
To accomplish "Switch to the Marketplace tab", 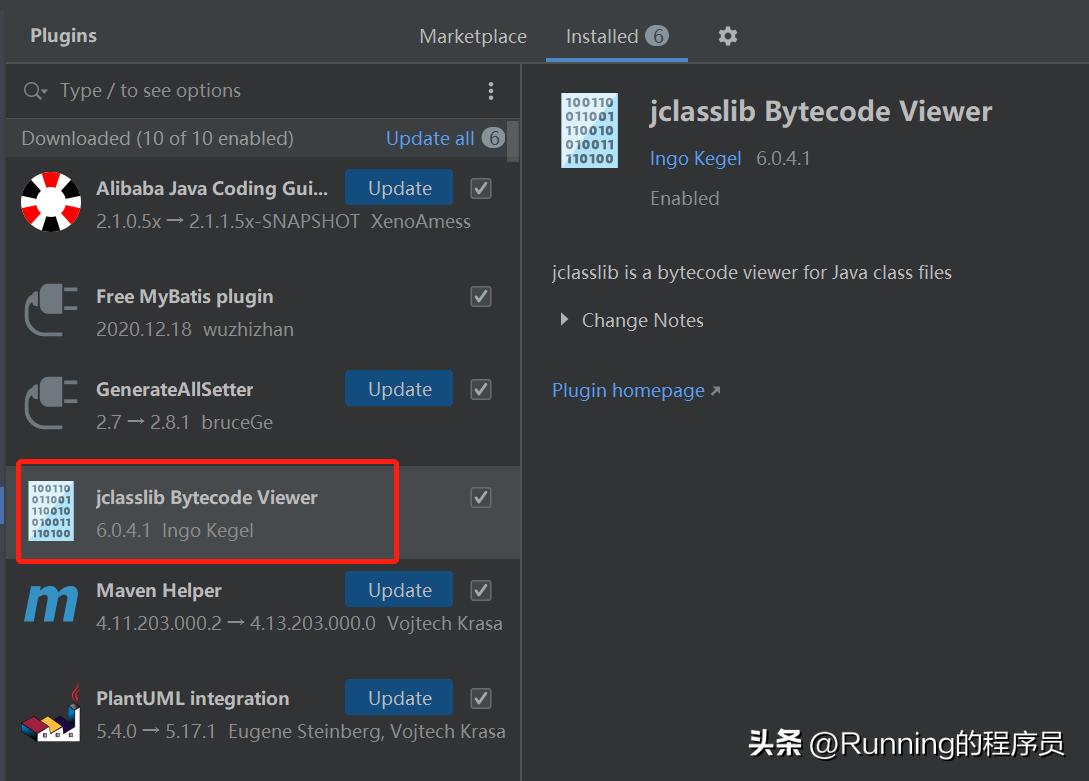I will (473, 36).
